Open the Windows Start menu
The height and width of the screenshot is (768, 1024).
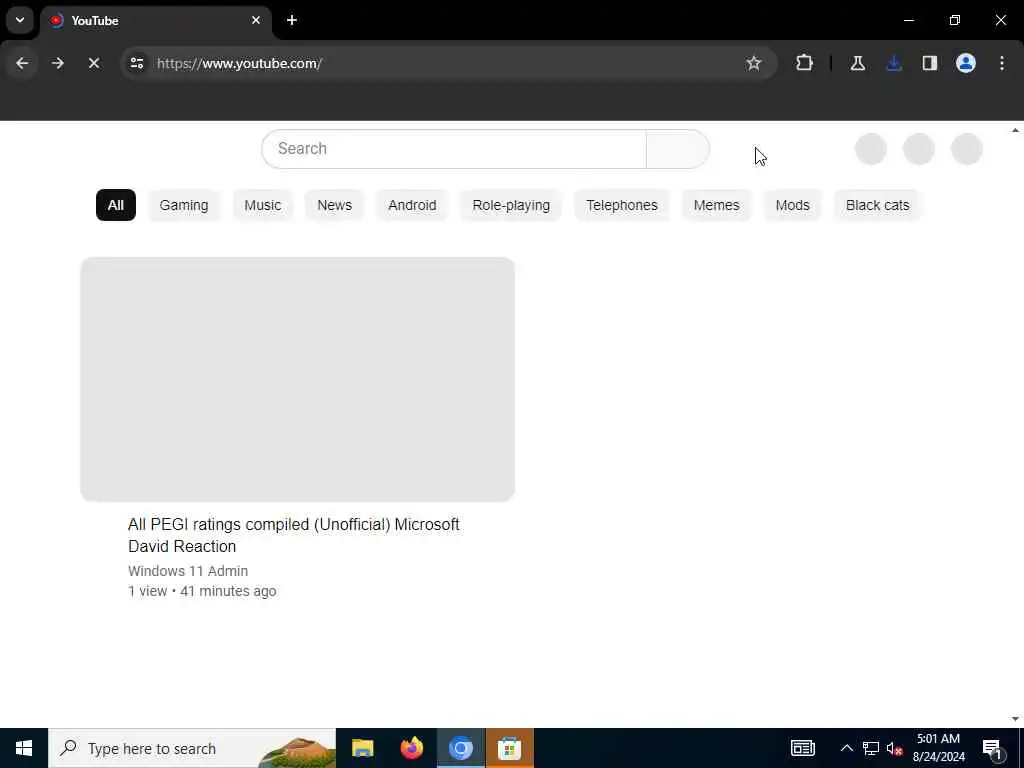tap(24, 748)
